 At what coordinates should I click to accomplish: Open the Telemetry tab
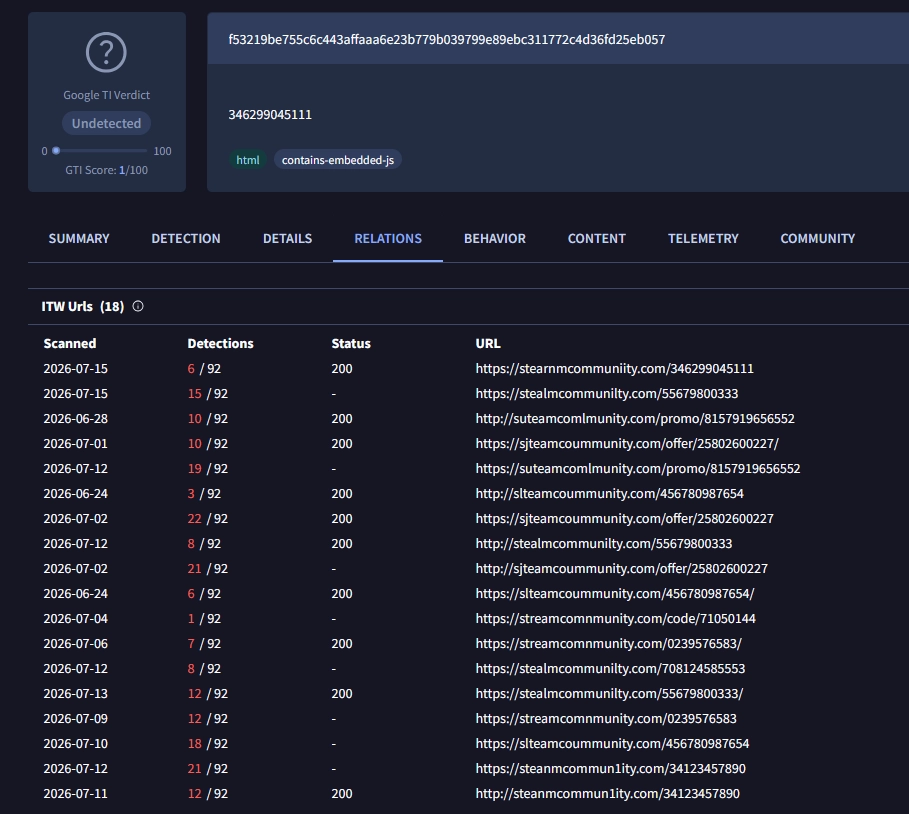tap(703, 238)
